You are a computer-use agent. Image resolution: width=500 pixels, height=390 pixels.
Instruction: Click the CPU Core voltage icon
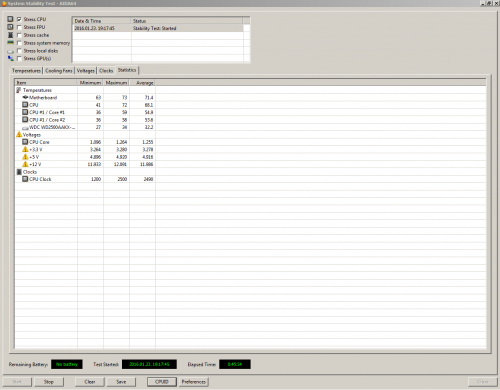25,142
